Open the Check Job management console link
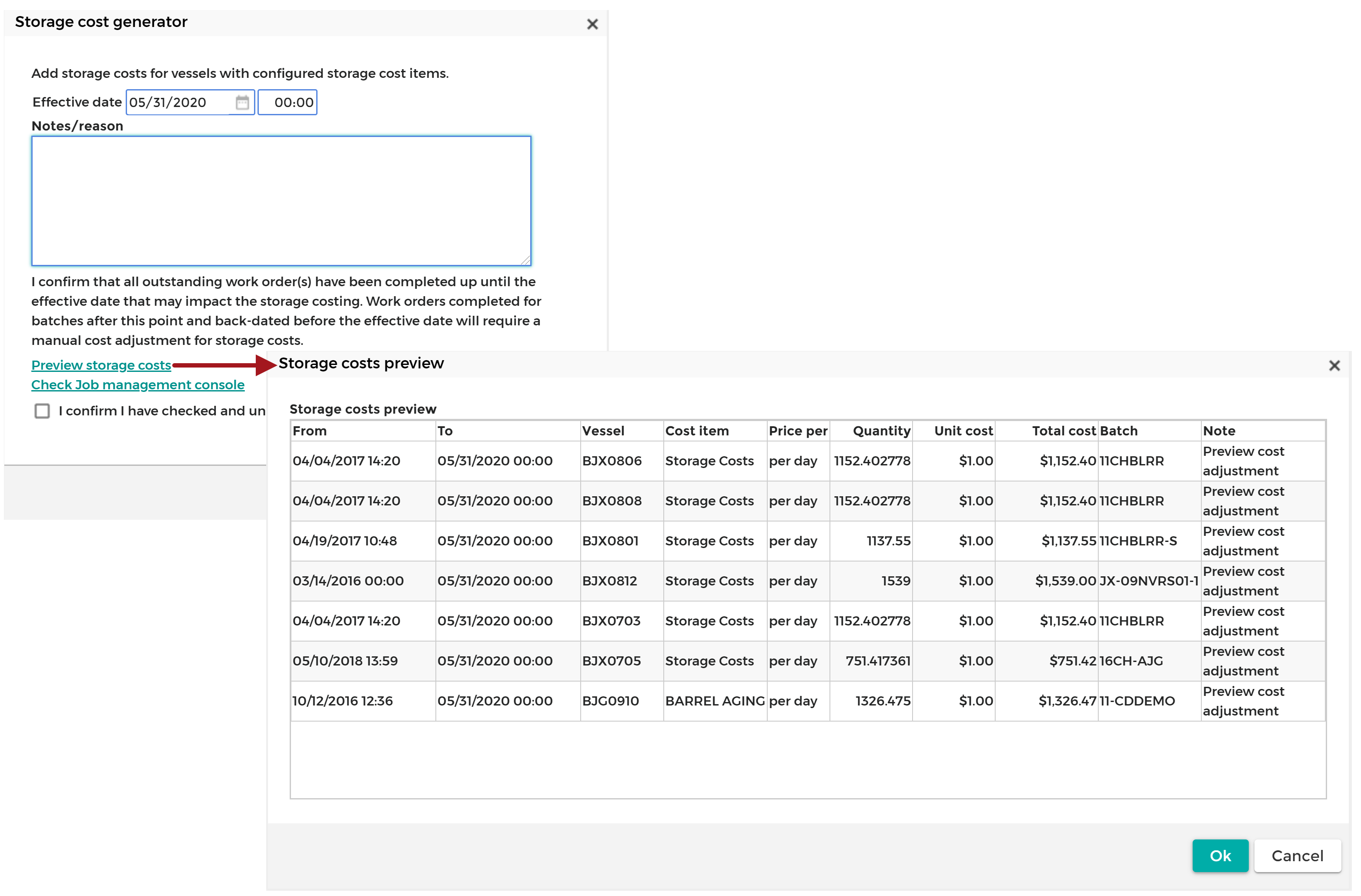This screenshot has width=1361, height=896. click(x=138, y=385)
